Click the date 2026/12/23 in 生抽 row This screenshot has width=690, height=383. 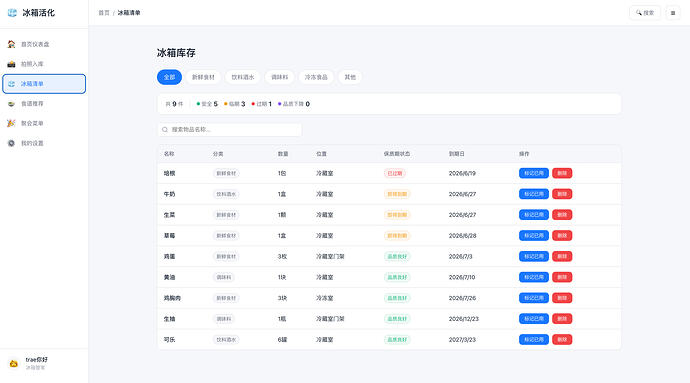coord(463,319)
